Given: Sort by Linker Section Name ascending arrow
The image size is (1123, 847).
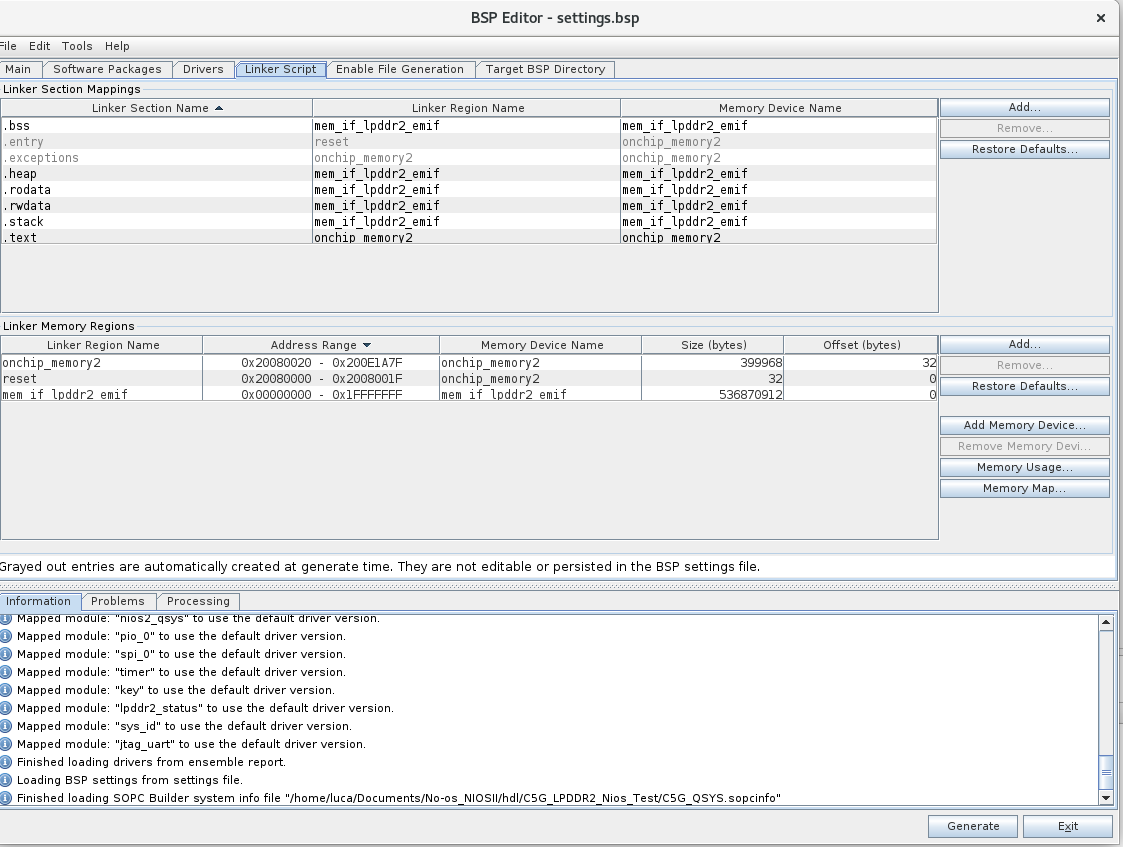Looking at the screenshot, I should click(219, 108).
